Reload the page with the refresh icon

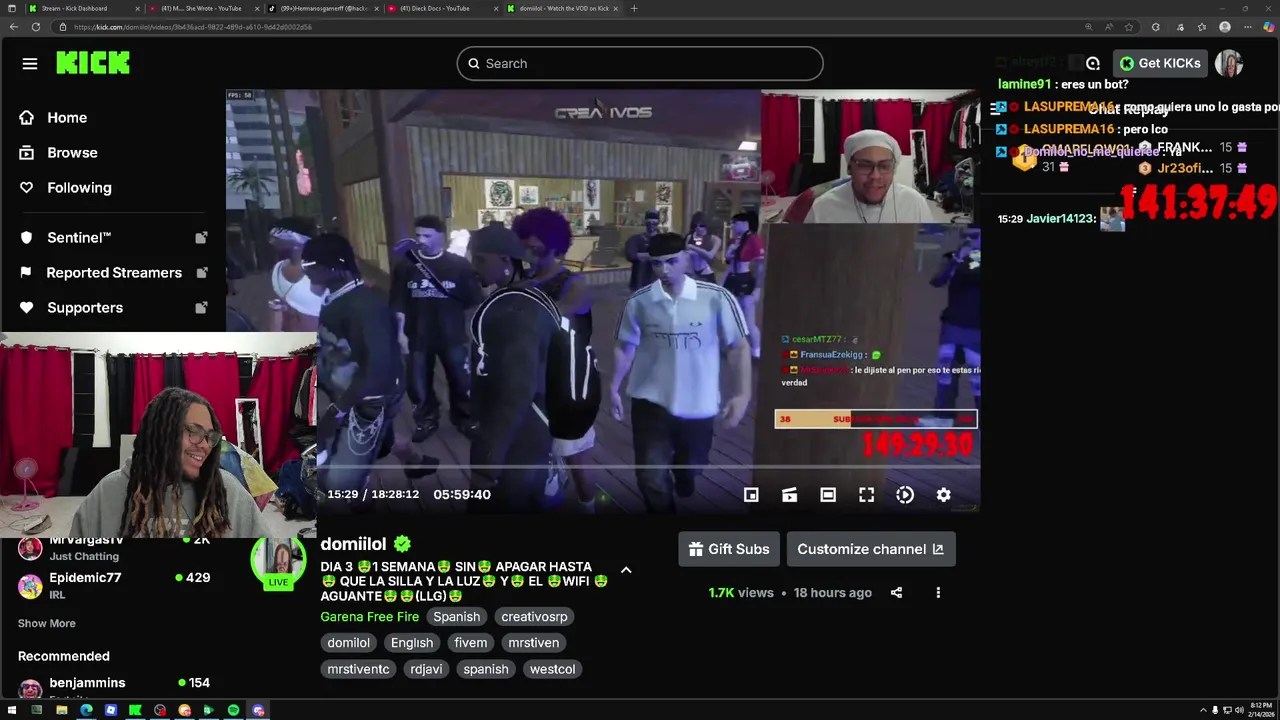[36, 27]
